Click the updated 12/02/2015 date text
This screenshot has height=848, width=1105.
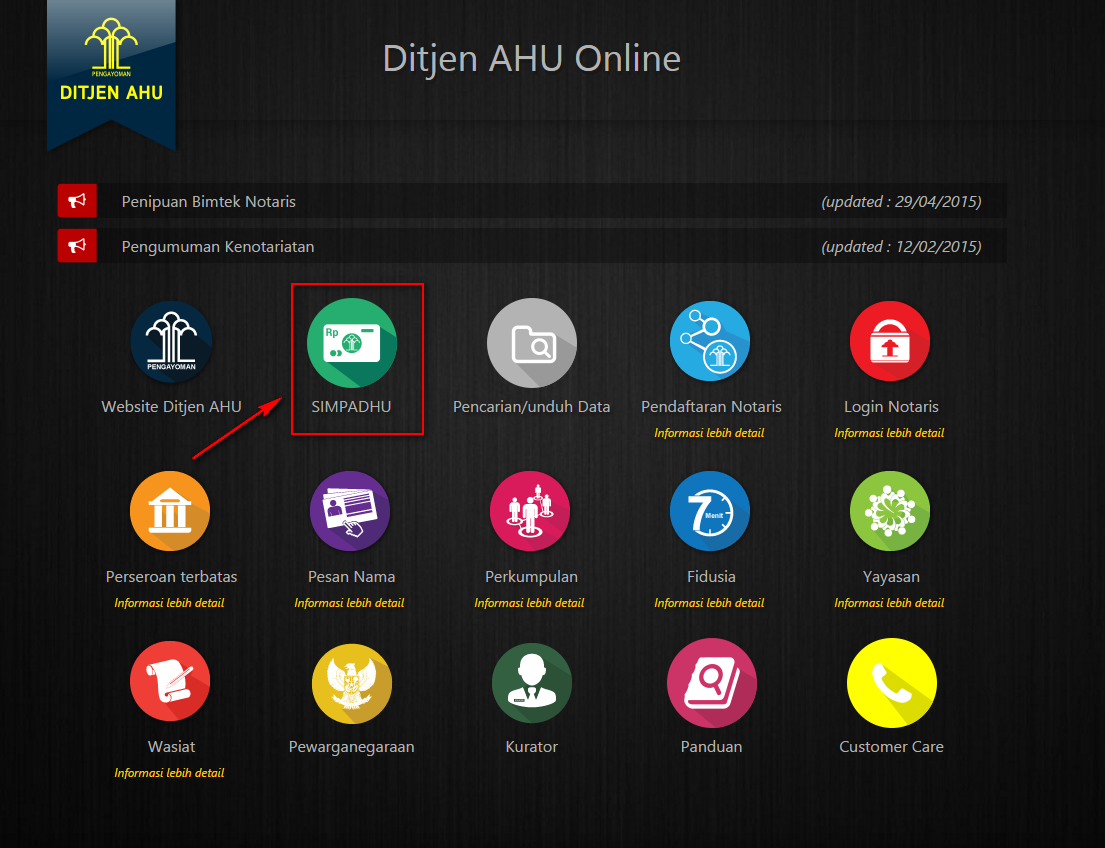(x=901, y=247)
